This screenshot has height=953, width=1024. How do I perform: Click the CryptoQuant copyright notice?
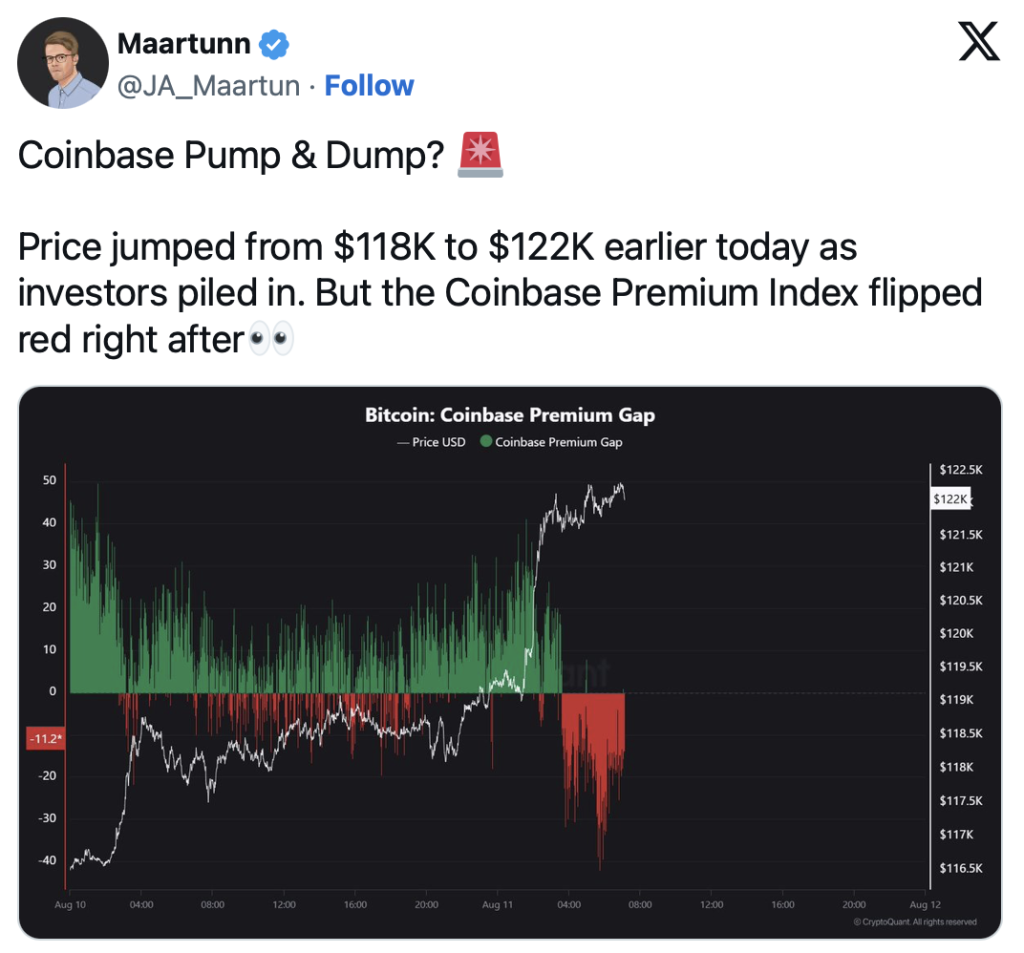click(x=915, y=922)
